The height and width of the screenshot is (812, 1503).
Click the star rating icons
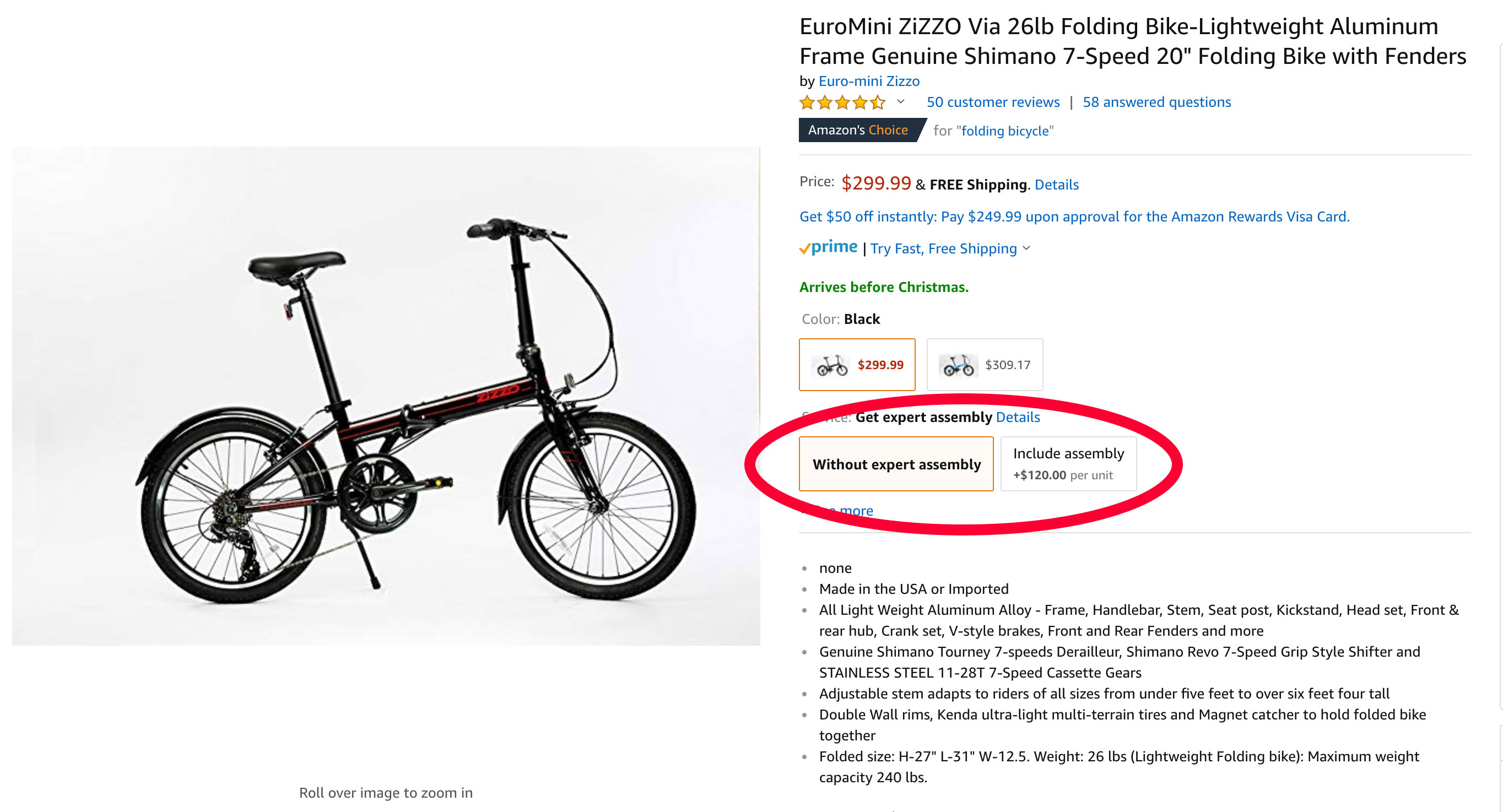click(x=842, y=102)
